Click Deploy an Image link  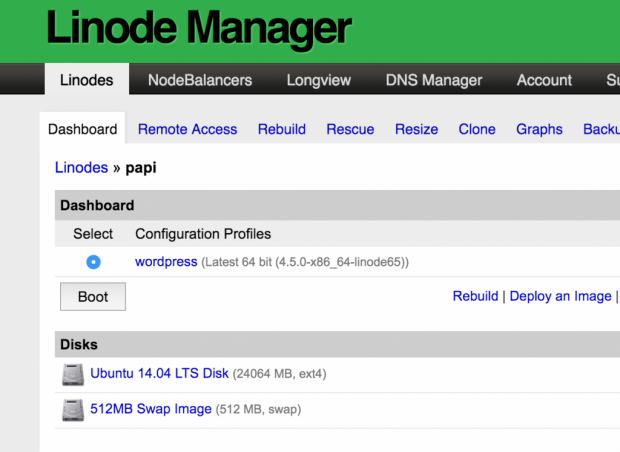click(560, 296)
